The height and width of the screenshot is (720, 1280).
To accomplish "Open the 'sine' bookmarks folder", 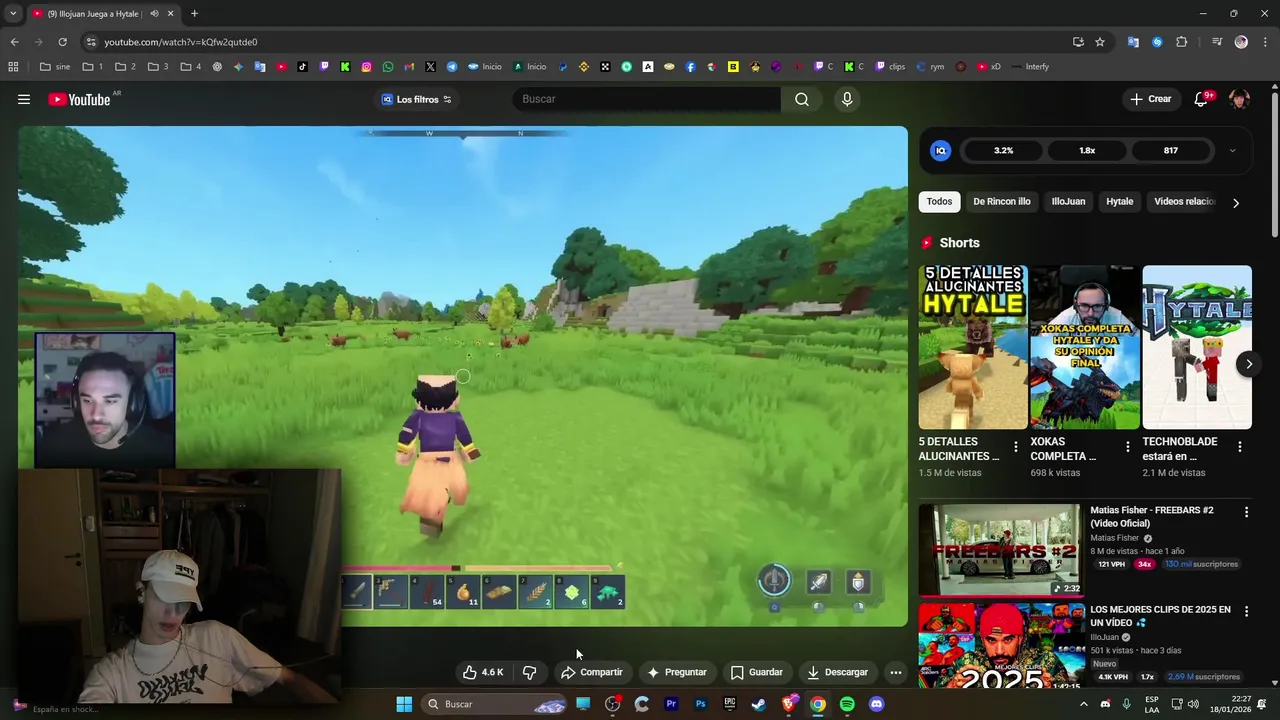I will click(x=55, y=67).
